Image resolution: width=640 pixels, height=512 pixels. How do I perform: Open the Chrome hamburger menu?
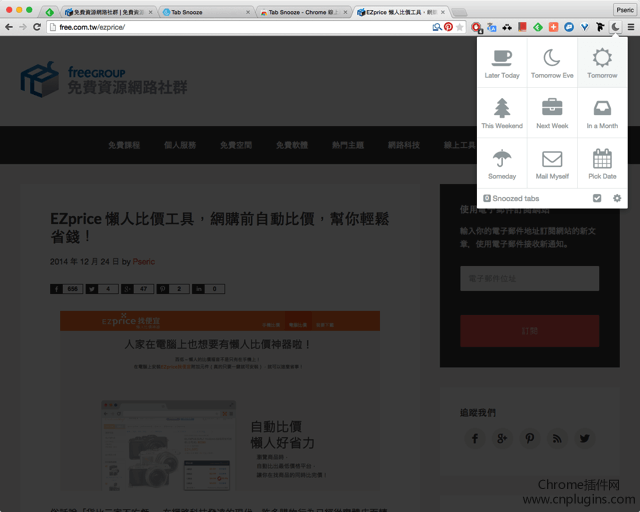[631, 27]
